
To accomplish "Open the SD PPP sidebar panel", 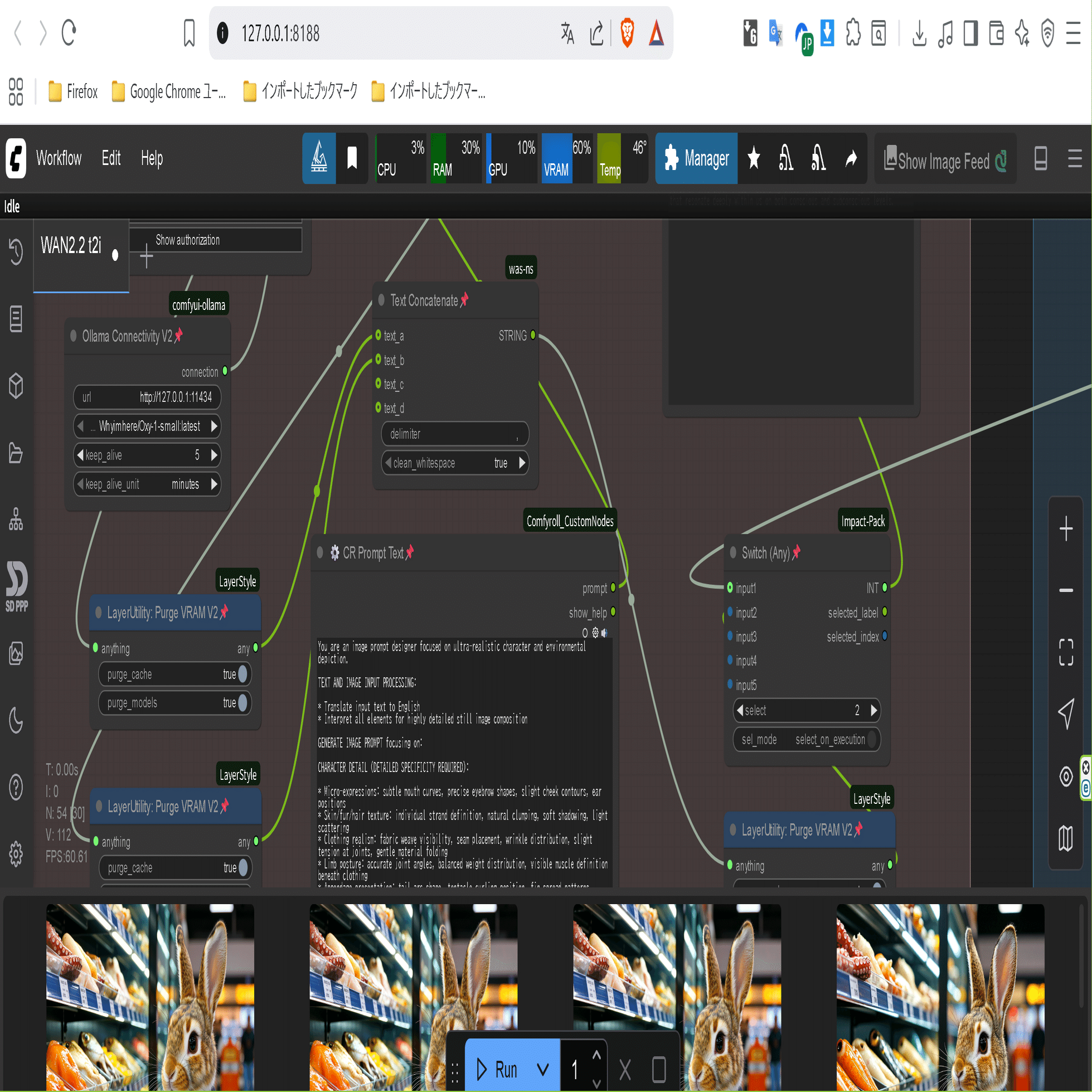I will pyautogui.click(x=16, y=585).
